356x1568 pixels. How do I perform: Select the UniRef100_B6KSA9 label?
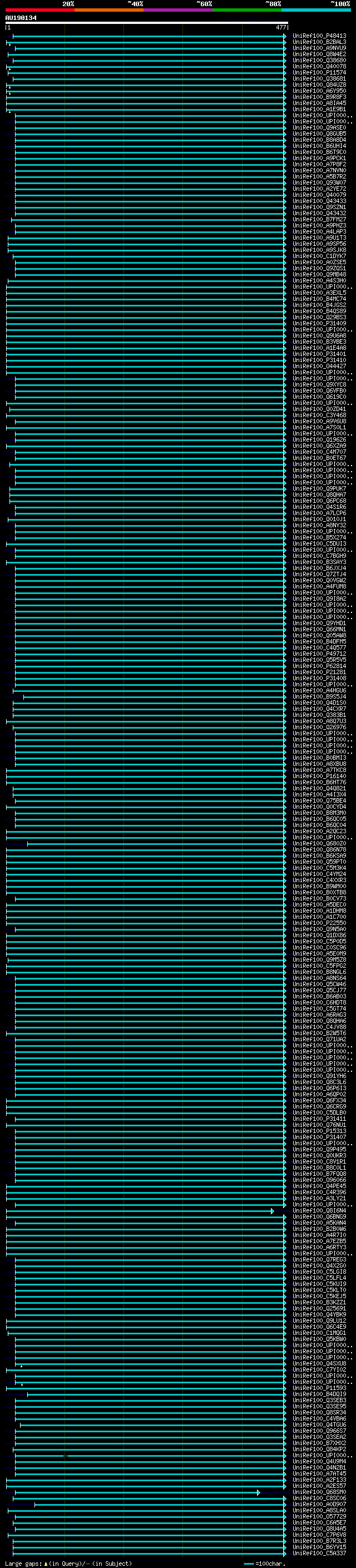(319, 855)
